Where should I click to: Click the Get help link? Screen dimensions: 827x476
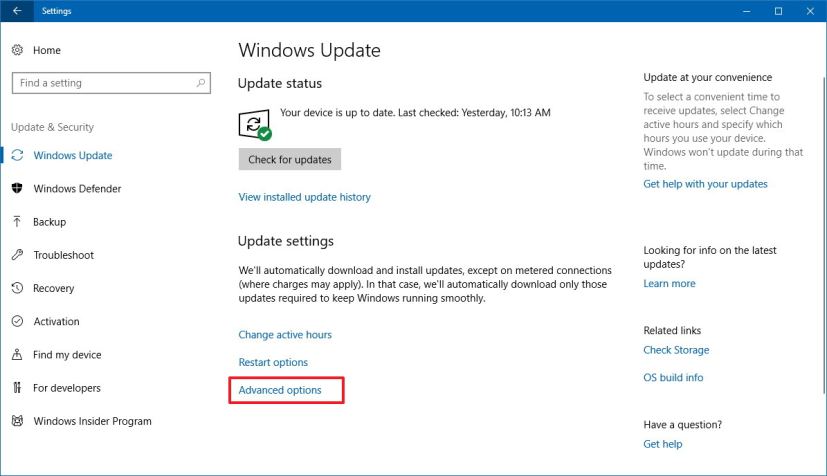[662, 444]
